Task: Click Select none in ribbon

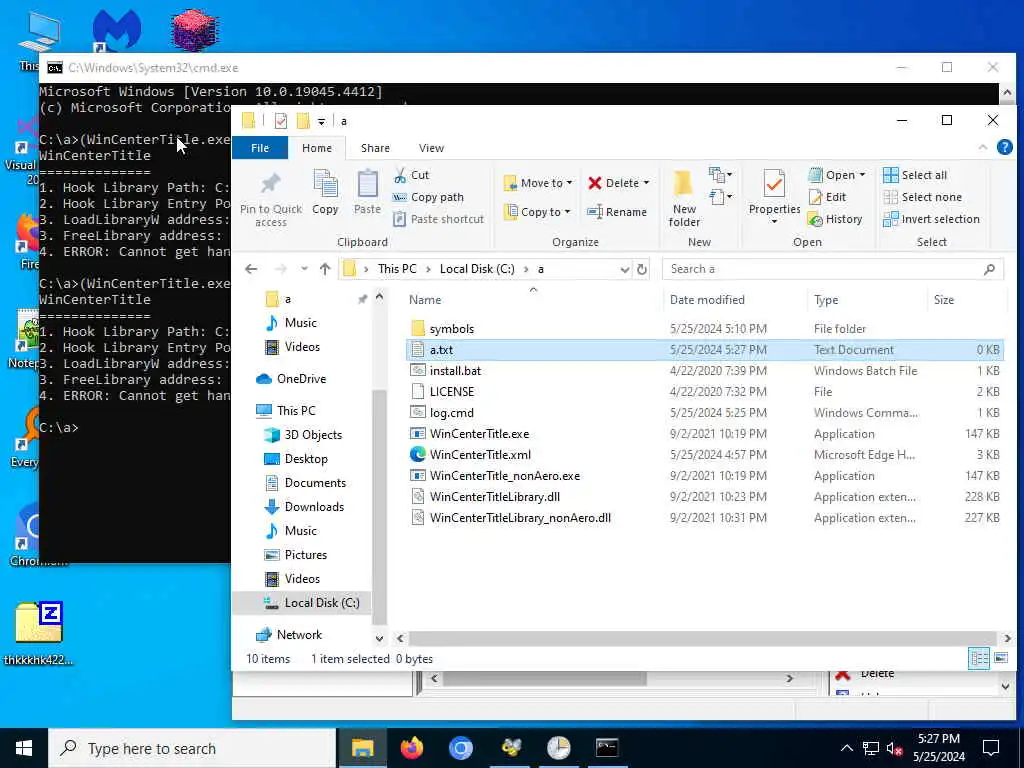Action: [922, 197]
